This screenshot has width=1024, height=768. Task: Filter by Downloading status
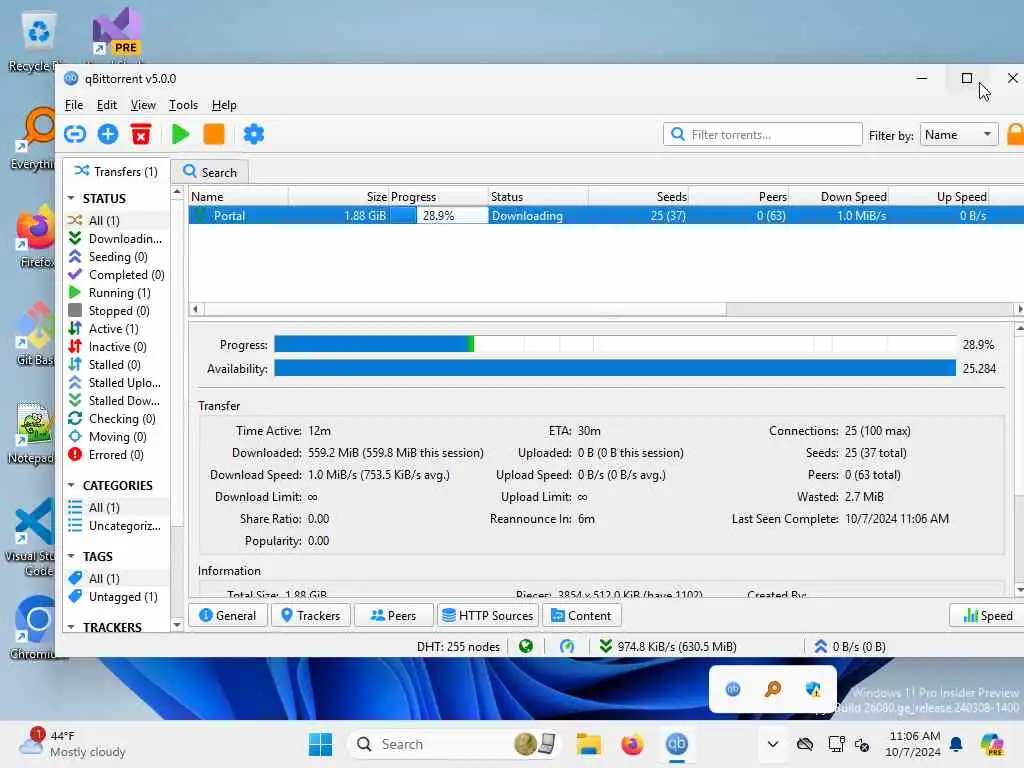click(x=116, y=239)
